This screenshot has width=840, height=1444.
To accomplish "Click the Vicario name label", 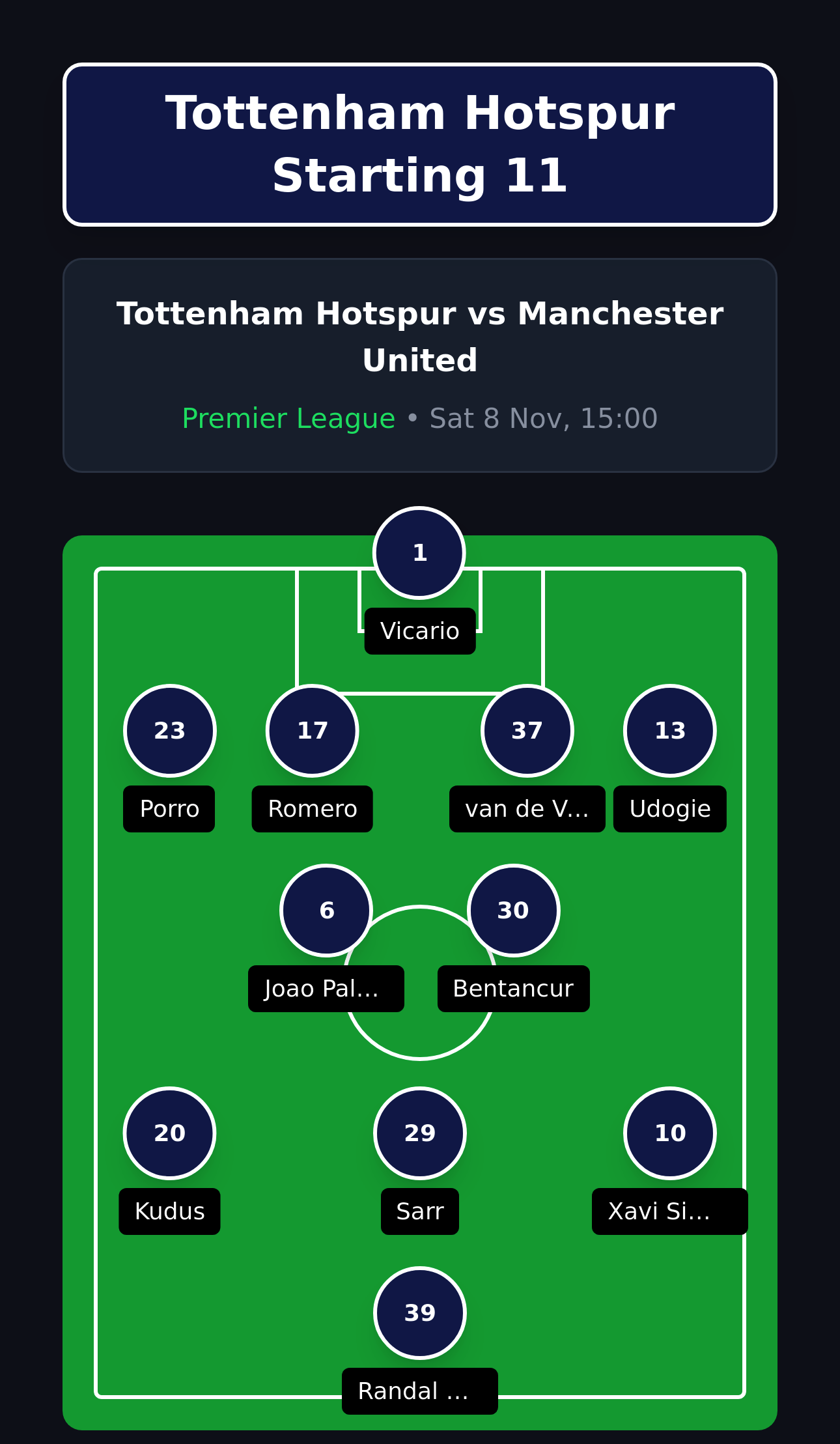I will pyautogui.click(x=419, y=630).
